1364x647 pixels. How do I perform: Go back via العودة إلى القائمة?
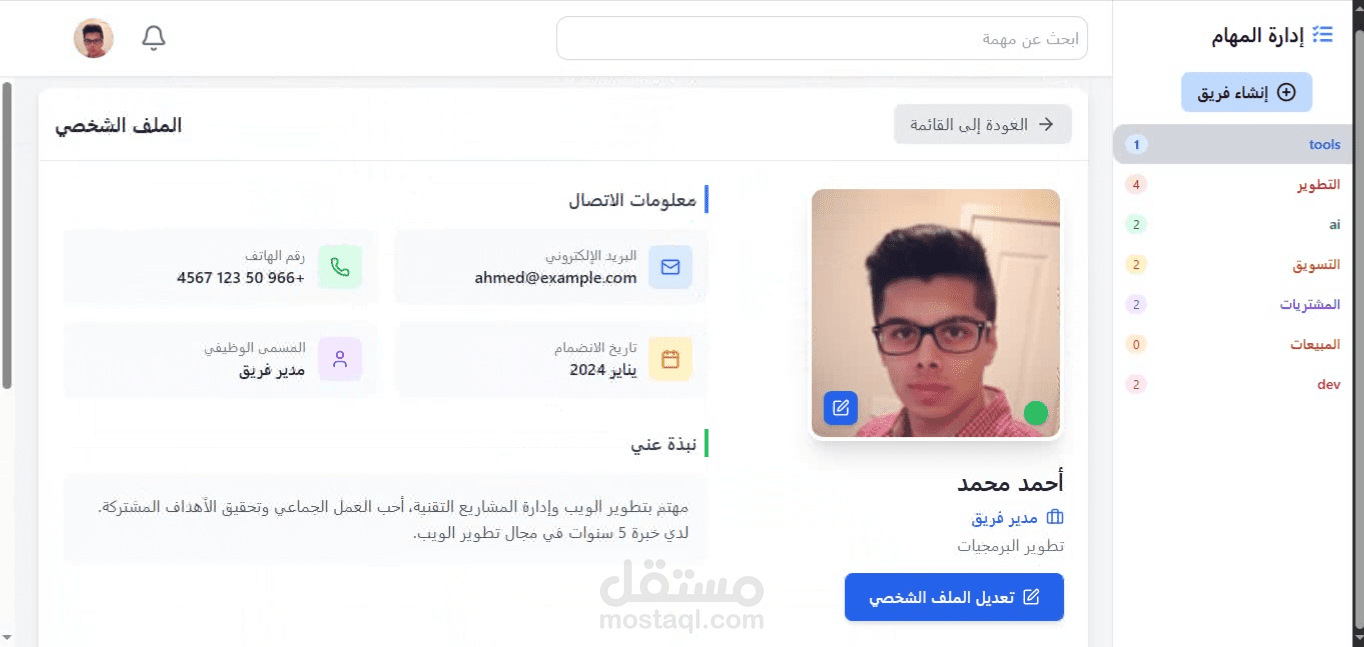982,125
